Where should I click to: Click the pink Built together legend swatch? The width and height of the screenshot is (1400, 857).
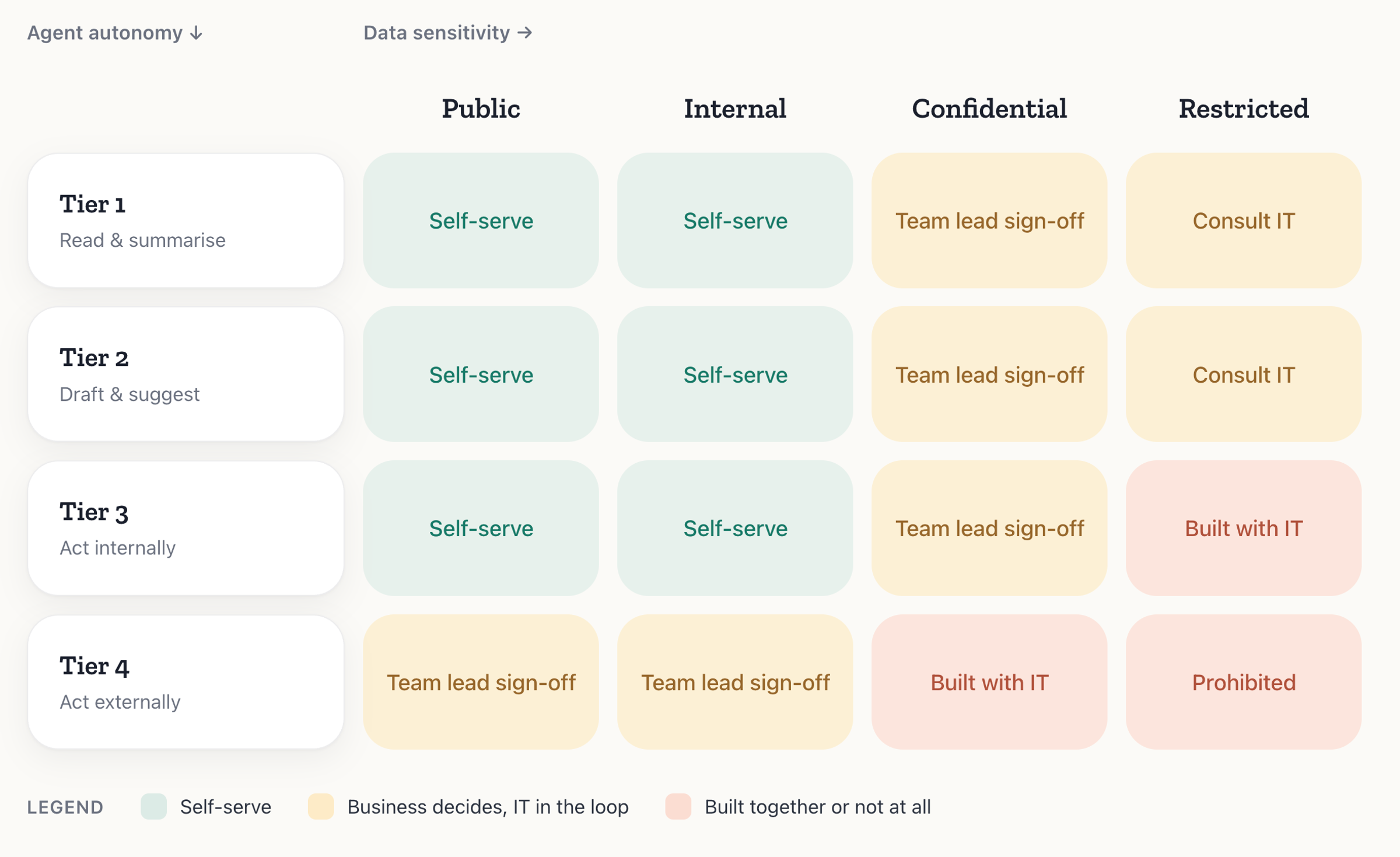tap(678, 806)
